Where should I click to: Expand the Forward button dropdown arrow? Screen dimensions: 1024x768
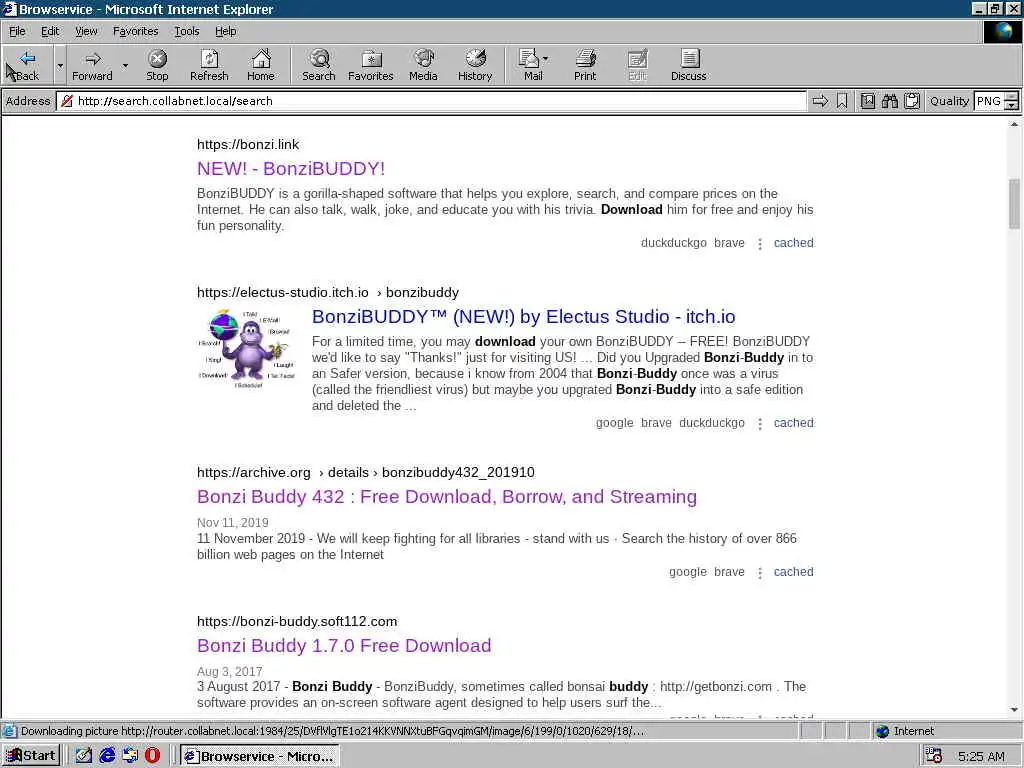tap(125, 65)
